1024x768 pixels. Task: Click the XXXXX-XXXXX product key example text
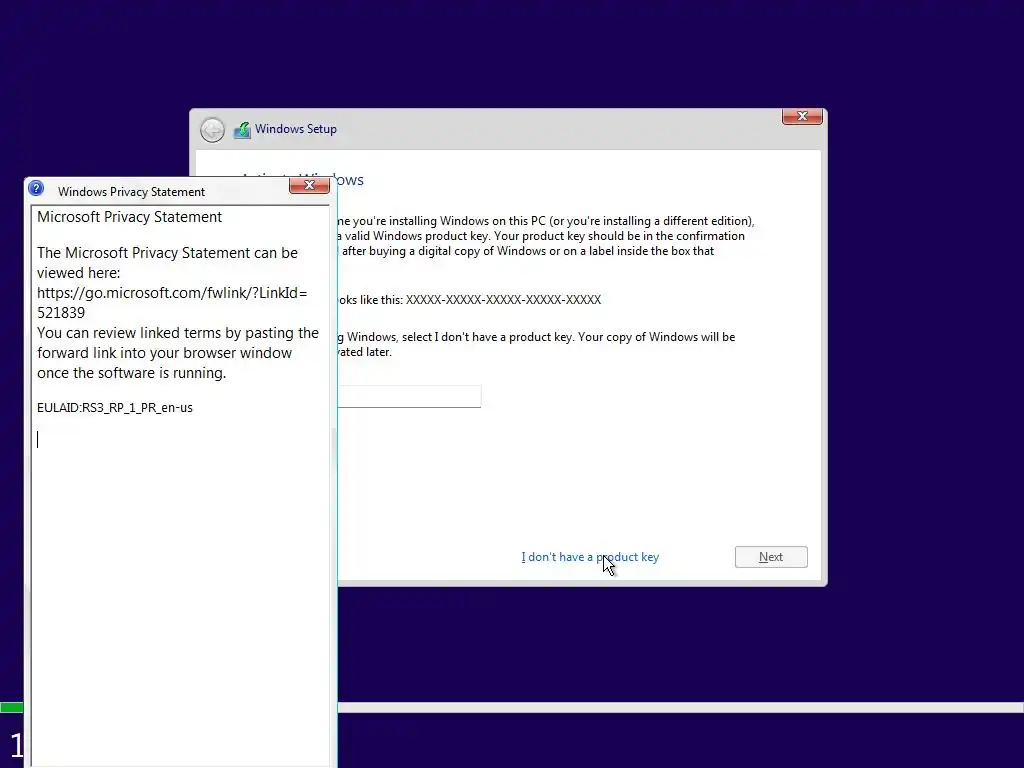point(504,300)
